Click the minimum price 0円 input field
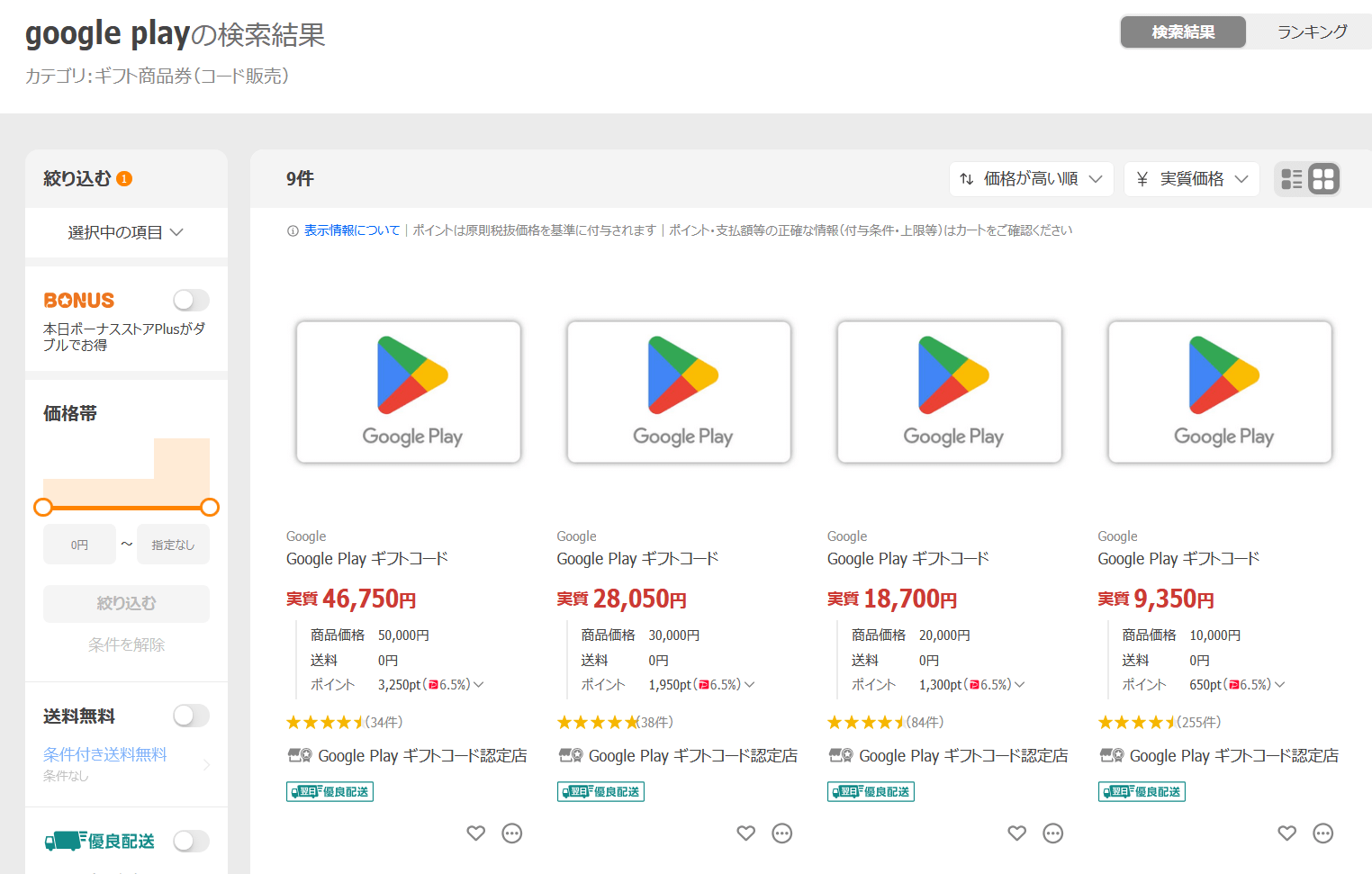 click(80, 545)
